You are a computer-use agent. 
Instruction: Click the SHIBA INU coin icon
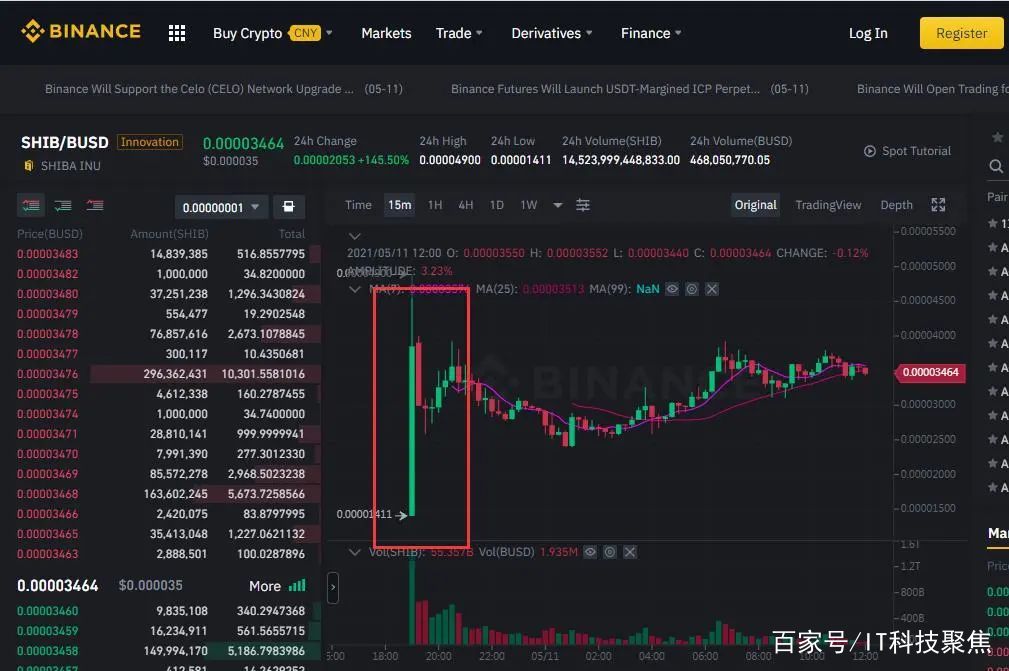(28, 166)
